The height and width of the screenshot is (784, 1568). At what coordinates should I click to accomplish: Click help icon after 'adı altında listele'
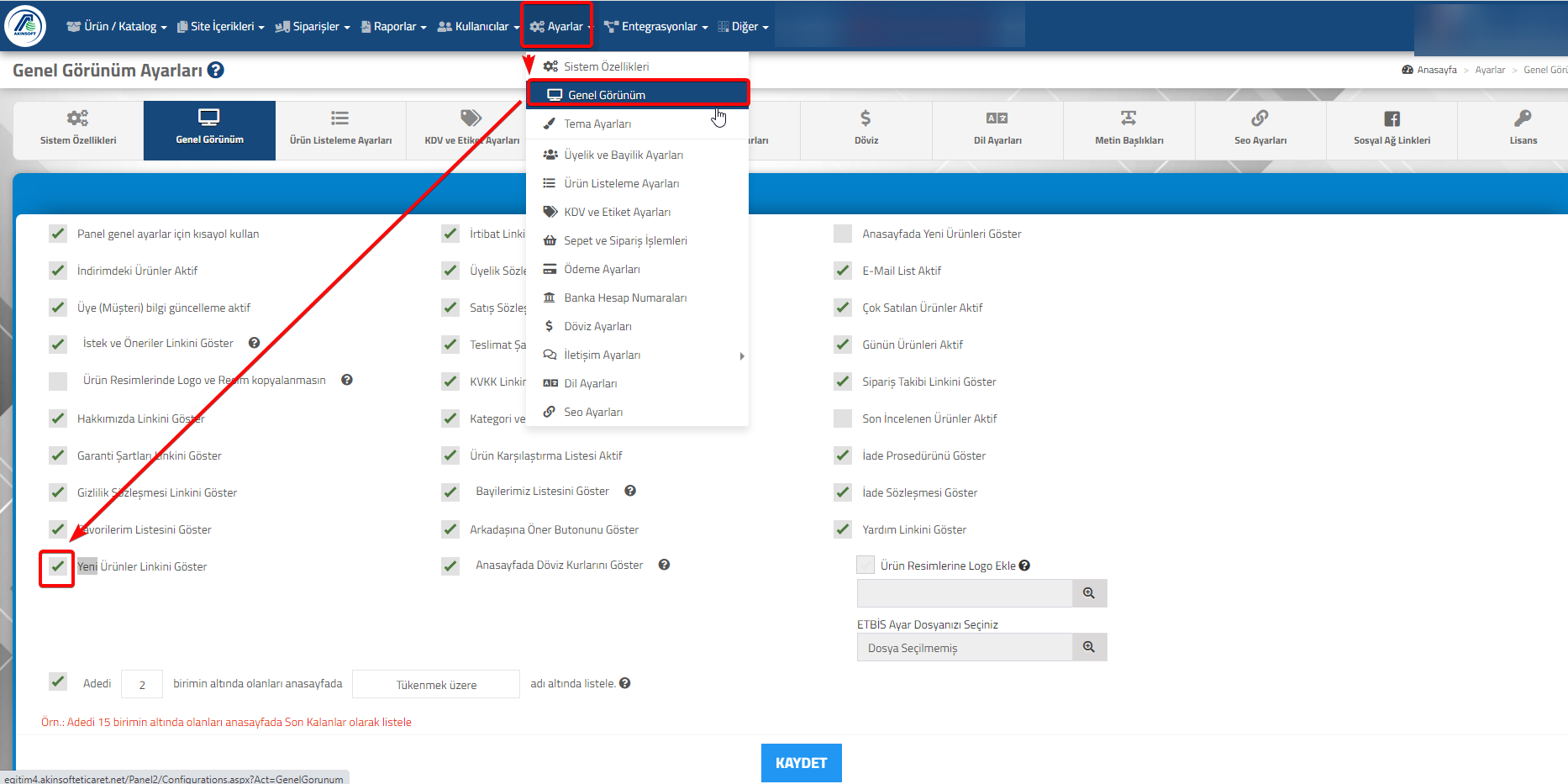click(625, 683)
